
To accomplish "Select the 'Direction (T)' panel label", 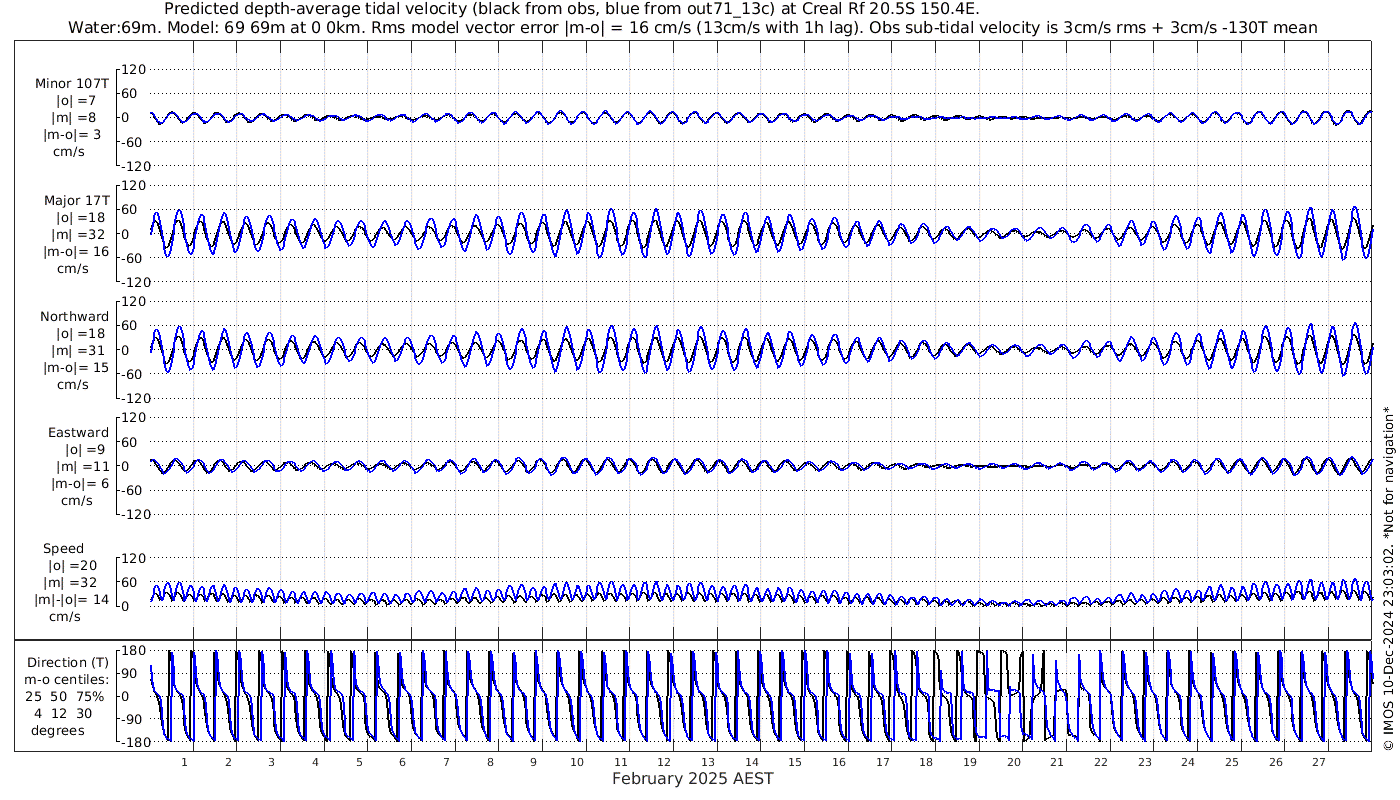I will 69,663.
